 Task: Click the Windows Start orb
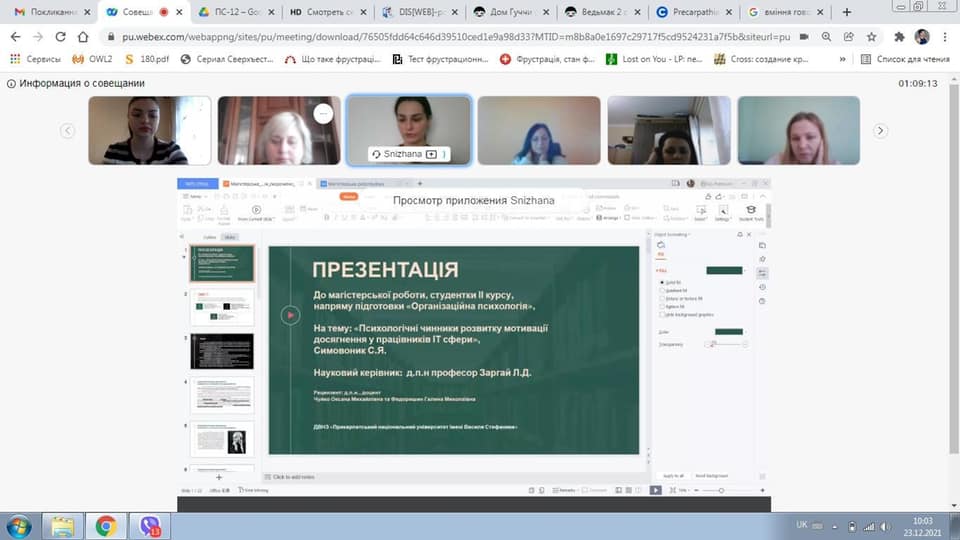20,525
